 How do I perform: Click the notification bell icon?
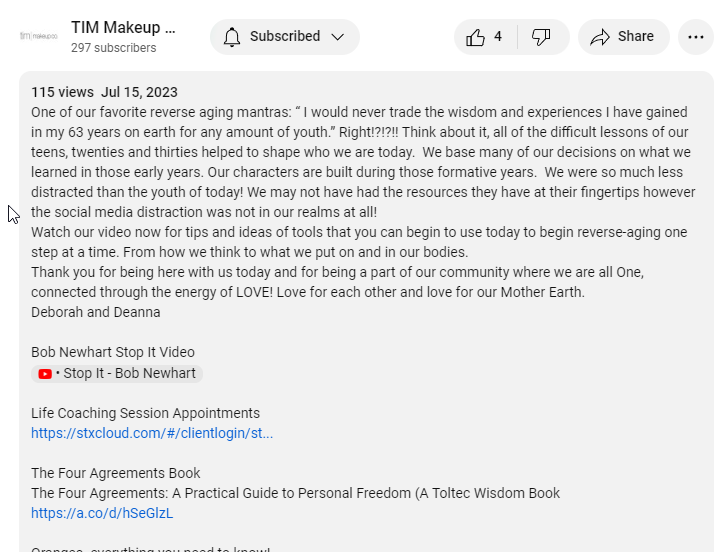[x=232, y=37]
